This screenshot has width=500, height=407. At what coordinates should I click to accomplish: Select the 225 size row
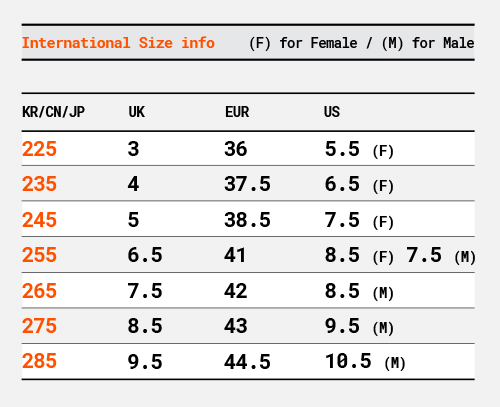click(x=248, y=149)
